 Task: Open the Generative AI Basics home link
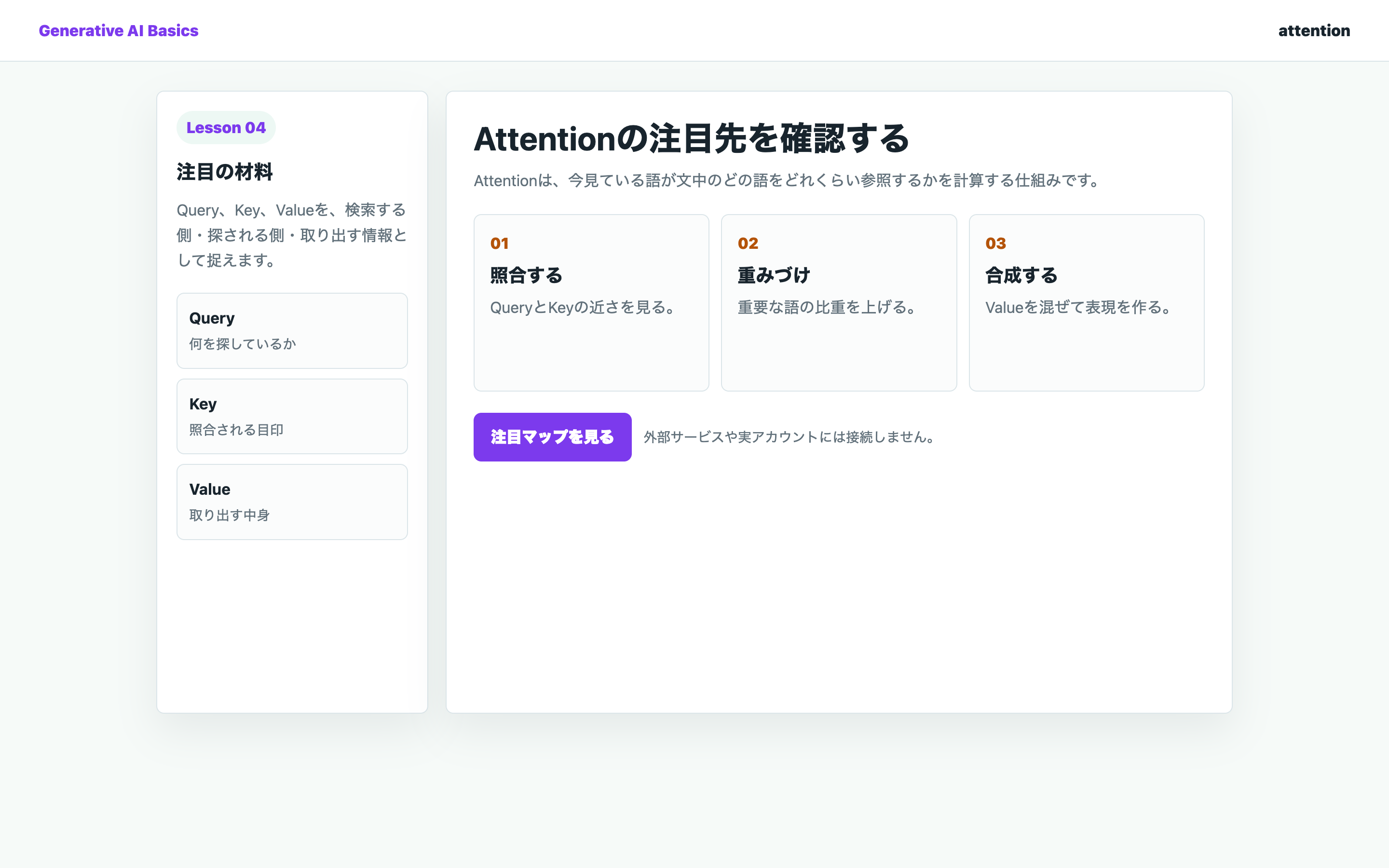(x=118, y=30)
